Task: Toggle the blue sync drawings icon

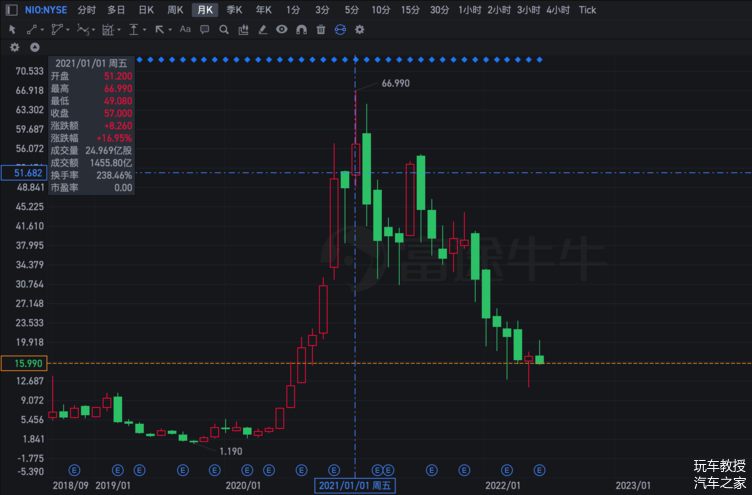Action: 340,30
